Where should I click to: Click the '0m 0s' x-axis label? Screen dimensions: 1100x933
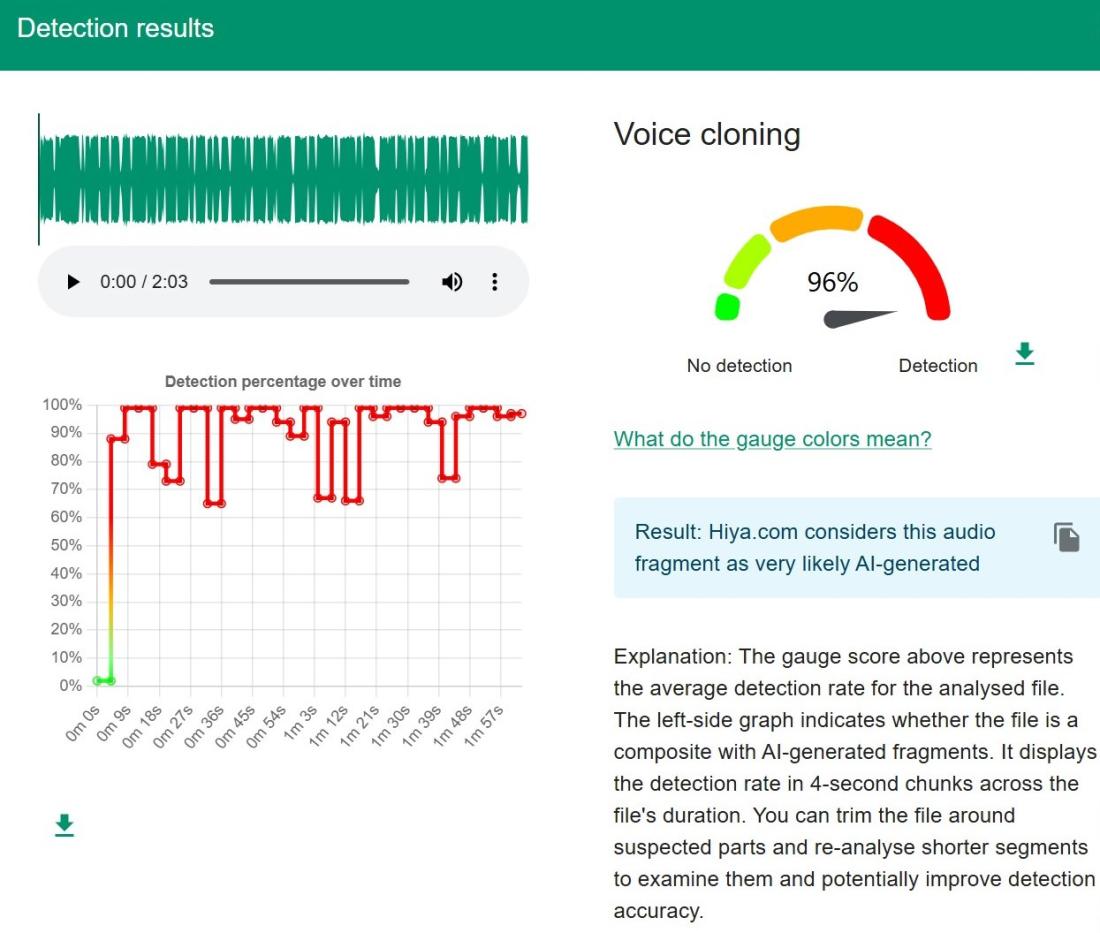point(83,723)
